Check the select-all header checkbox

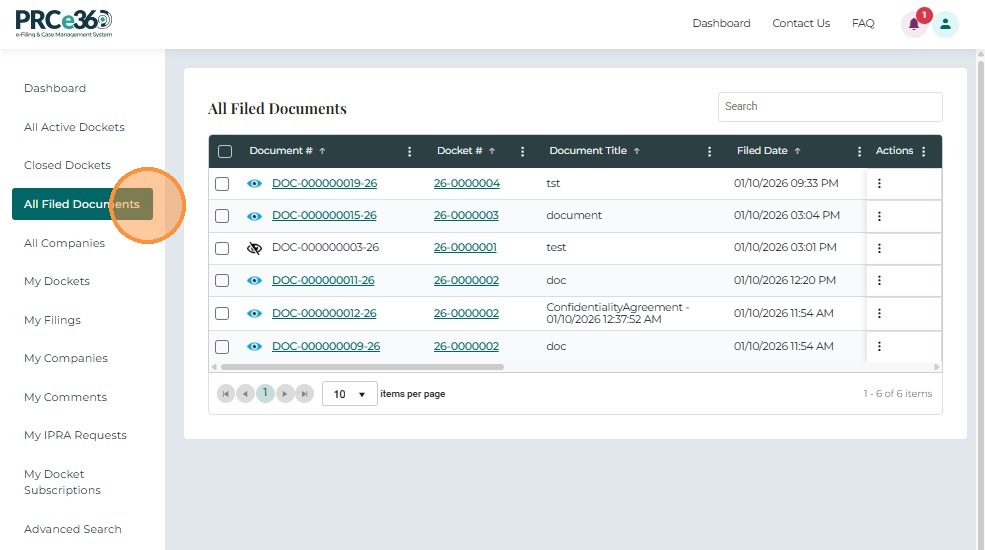[x=225, y=151]
